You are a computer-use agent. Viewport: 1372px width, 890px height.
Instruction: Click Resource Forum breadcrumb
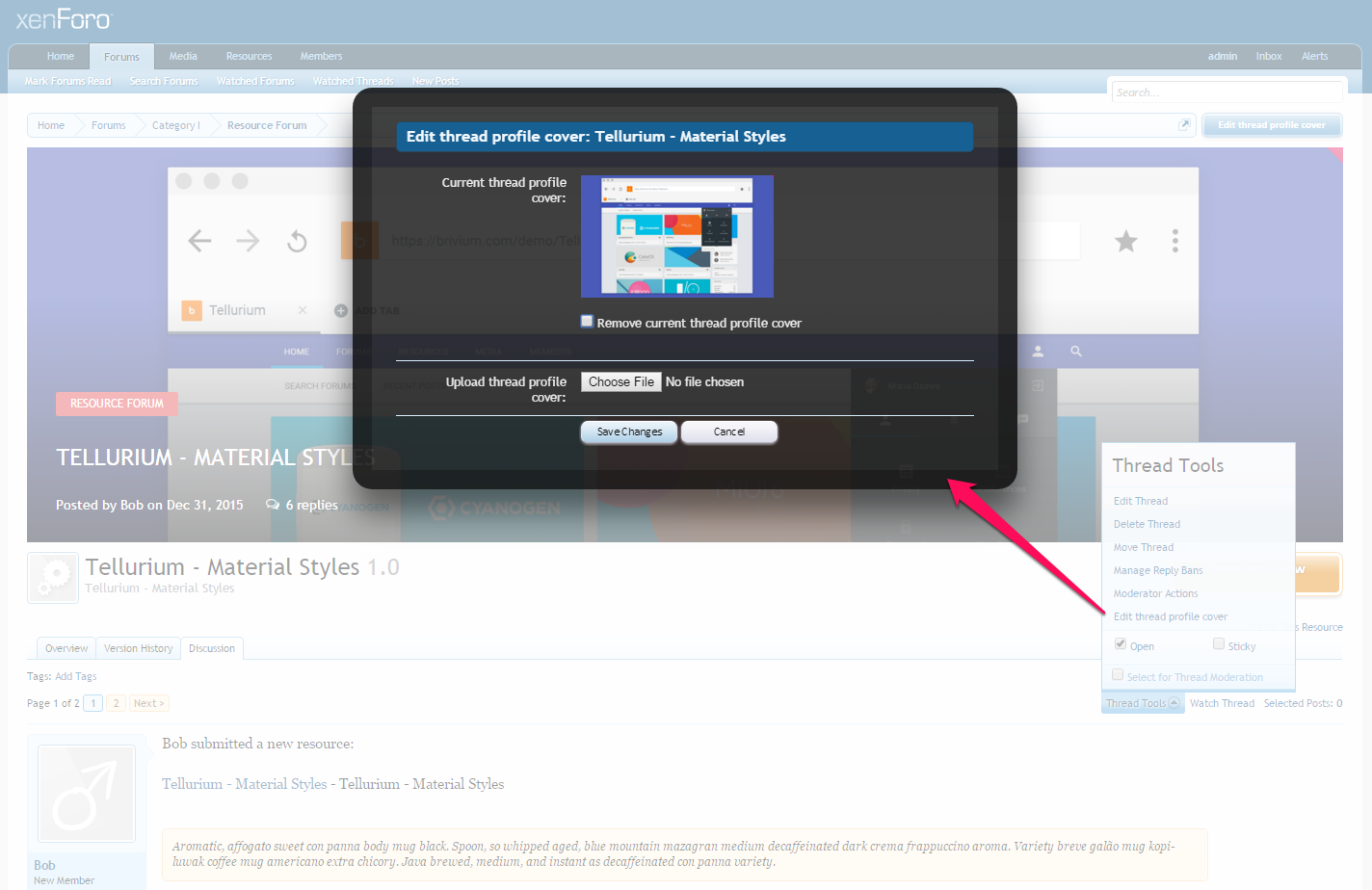click(x=267, y=125)
